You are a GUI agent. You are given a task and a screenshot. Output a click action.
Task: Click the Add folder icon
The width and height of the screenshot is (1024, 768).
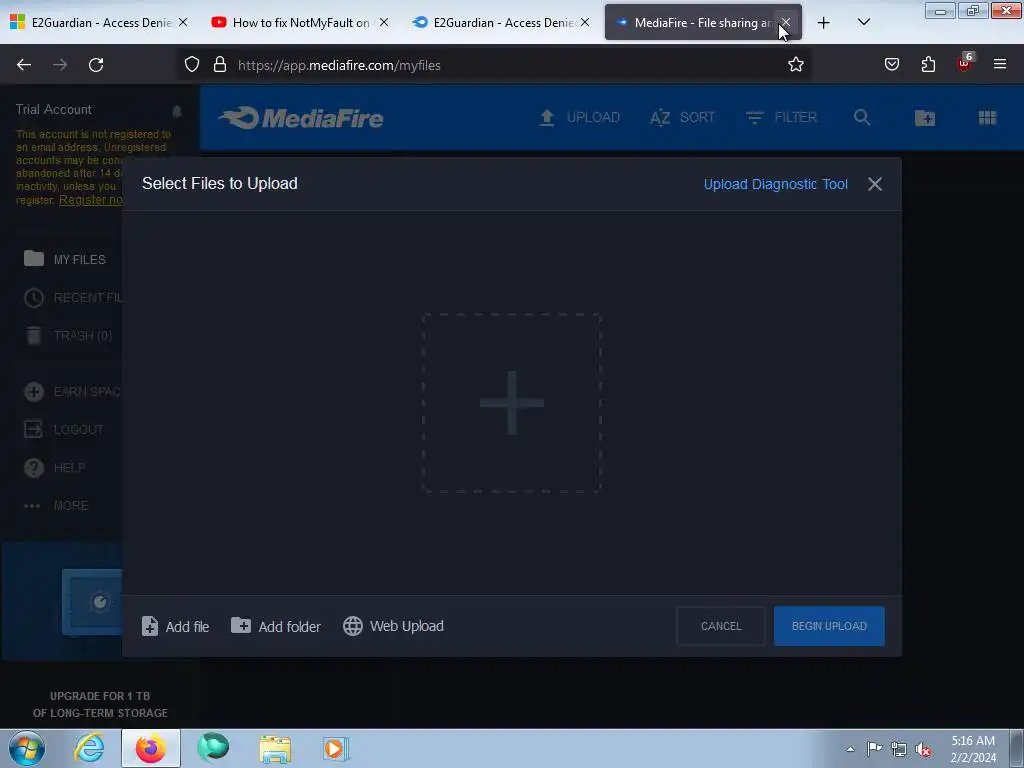click(240, 626)
